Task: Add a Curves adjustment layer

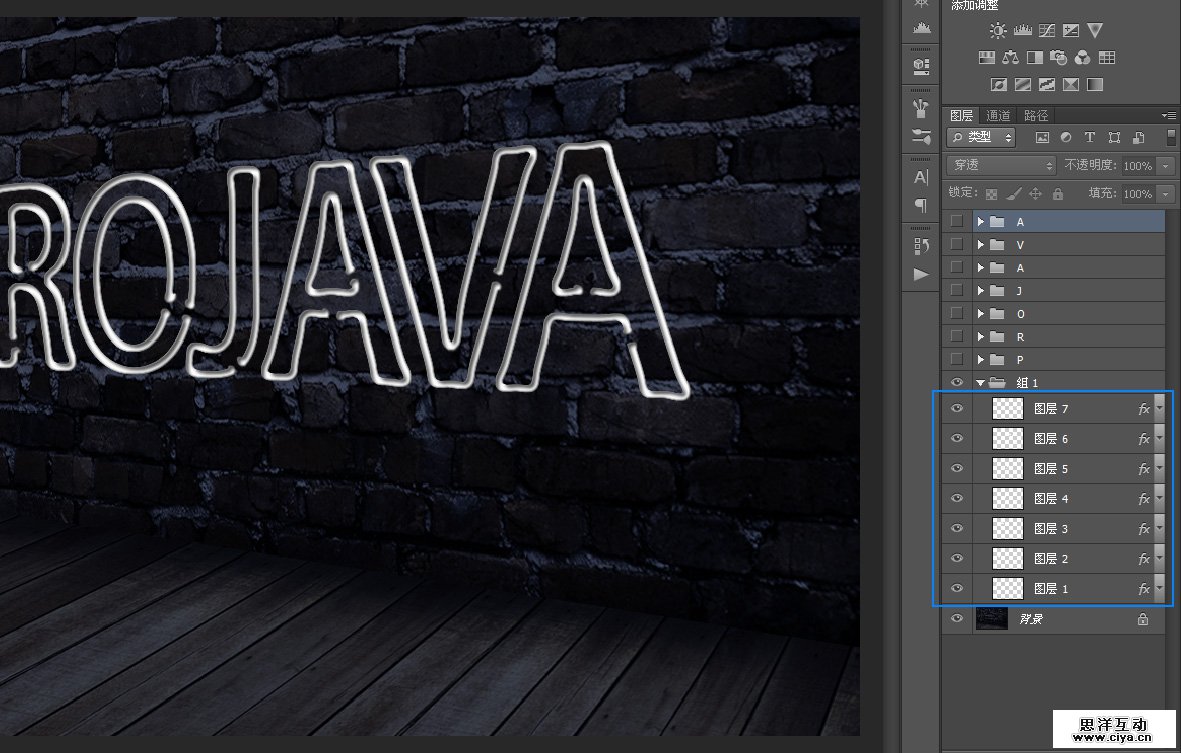Action: point(1047,31)
